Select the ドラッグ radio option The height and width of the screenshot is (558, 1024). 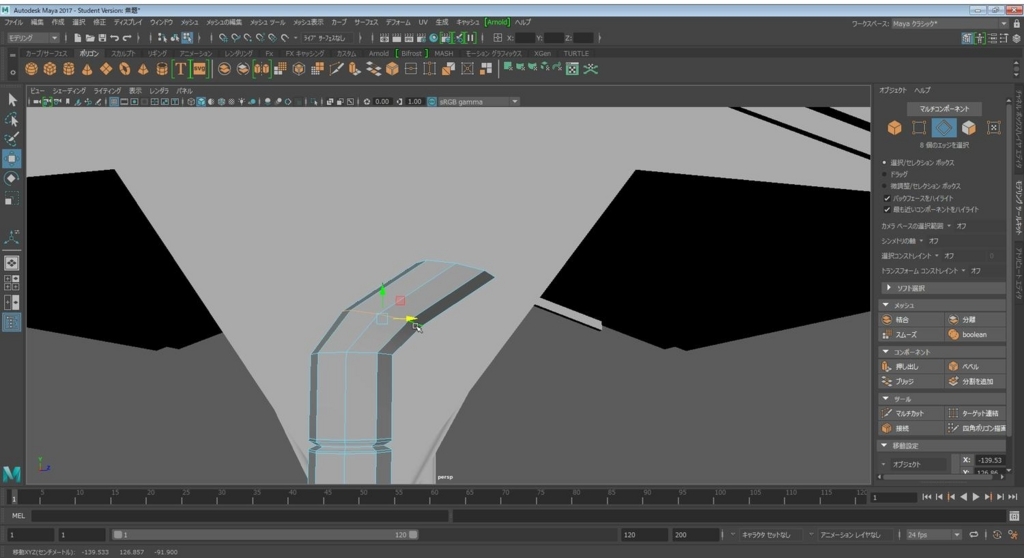point(885,174)
